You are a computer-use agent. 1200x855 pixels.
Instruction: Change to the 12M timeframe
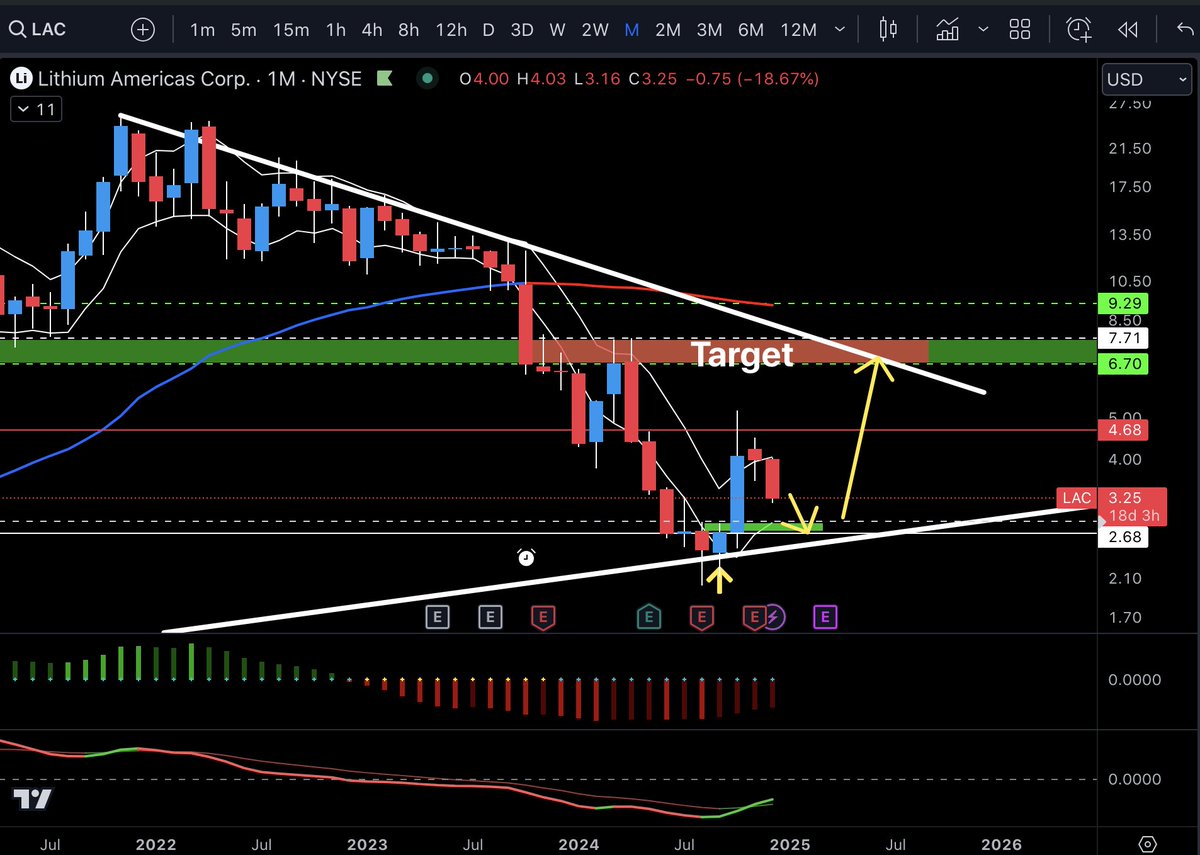(798, 30)
